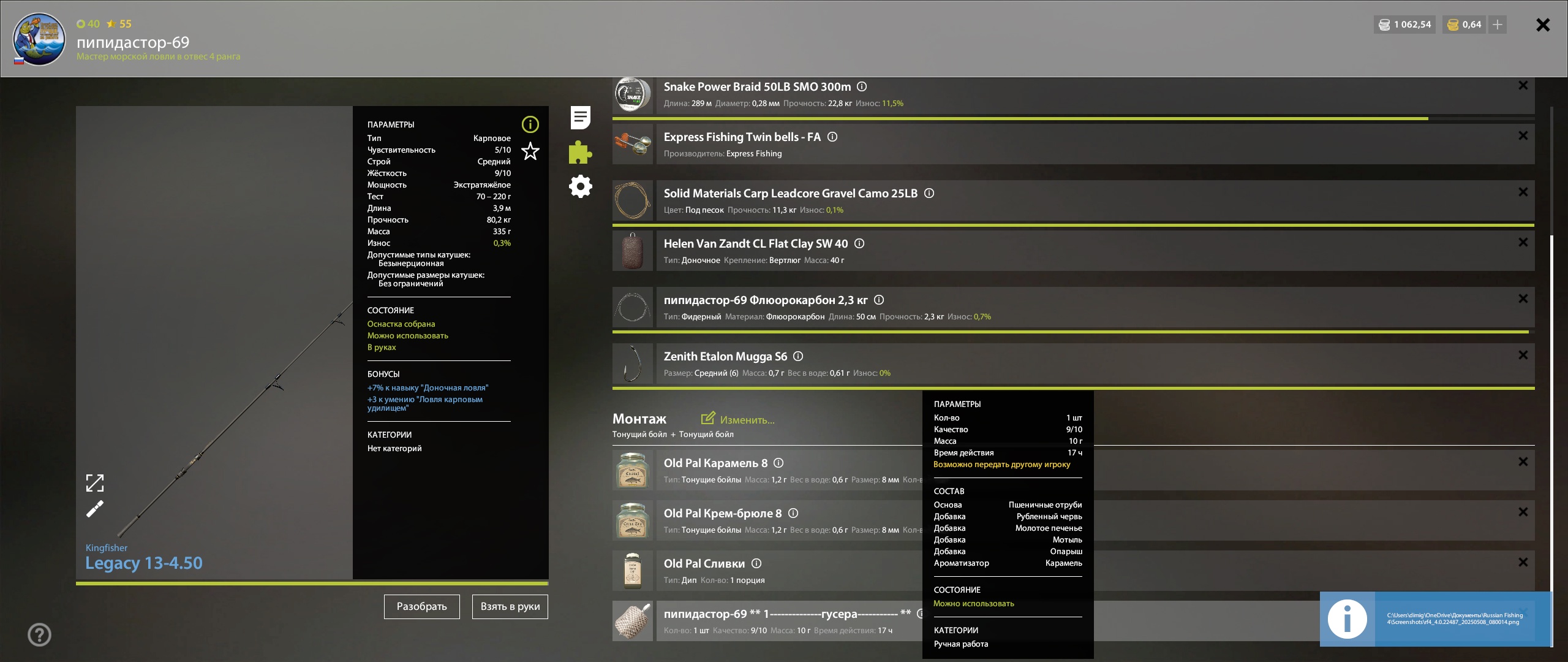The image size is (1568, 662).
Task: Show info for Old Pal Крем-брюле 8
Action: [793, 513]
